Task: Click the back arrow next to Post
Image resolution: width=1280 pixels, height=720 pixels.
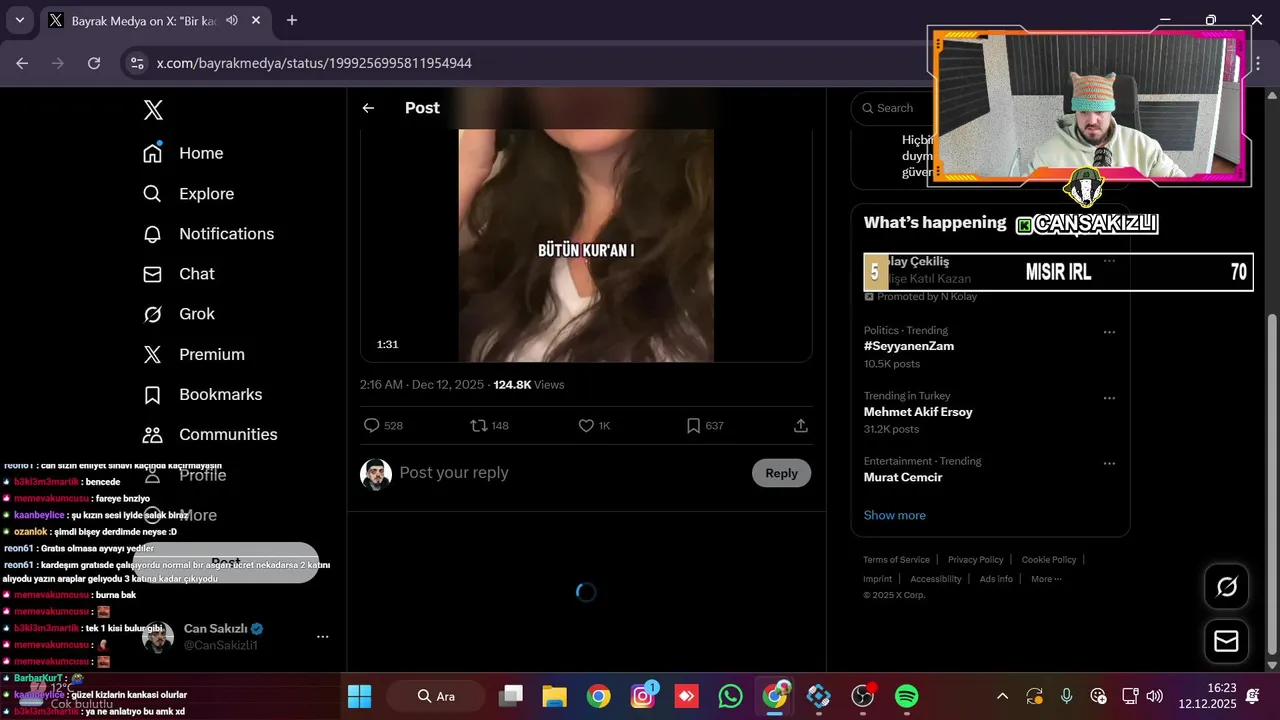Action: click(368, 108)
